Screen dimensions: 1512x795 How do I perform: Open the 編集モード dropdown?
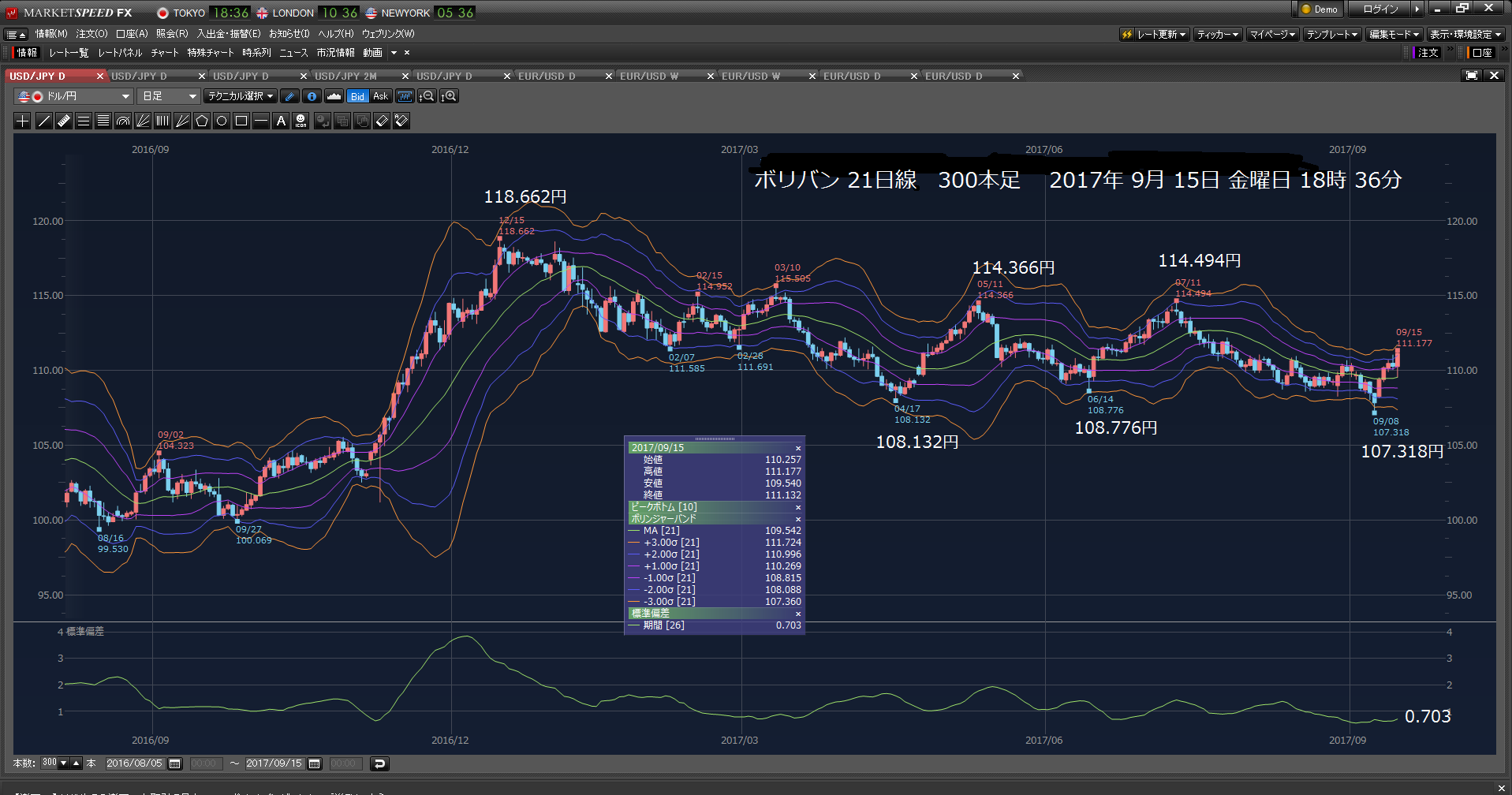click(1394, 35)
